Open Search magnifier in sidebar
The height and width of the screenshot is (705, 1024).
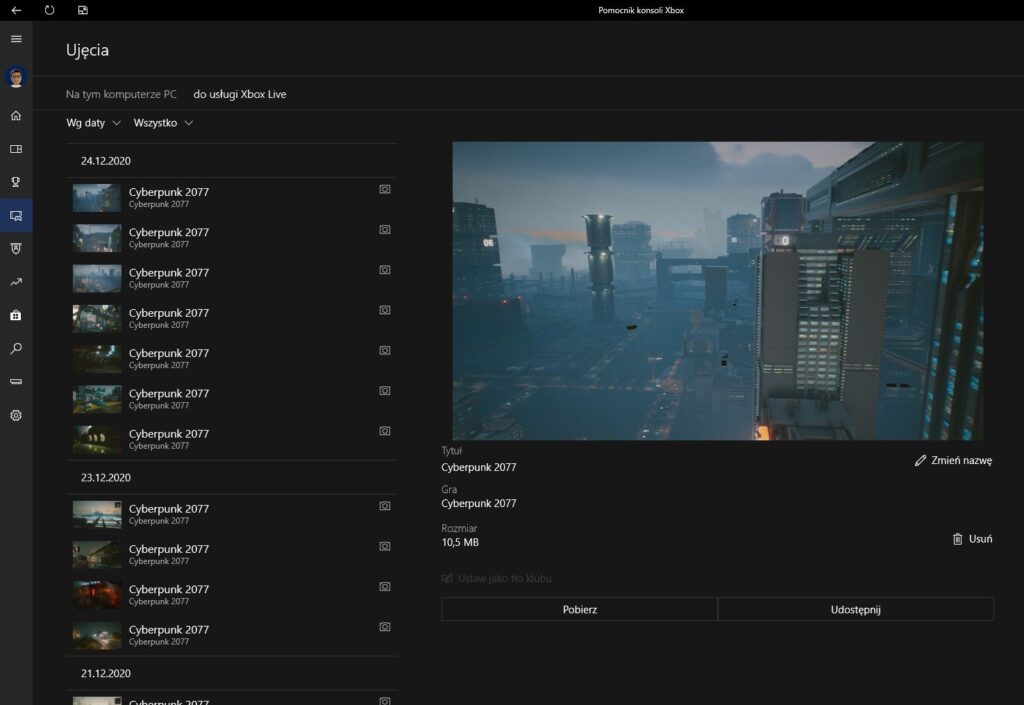click(x=16, y=349)
